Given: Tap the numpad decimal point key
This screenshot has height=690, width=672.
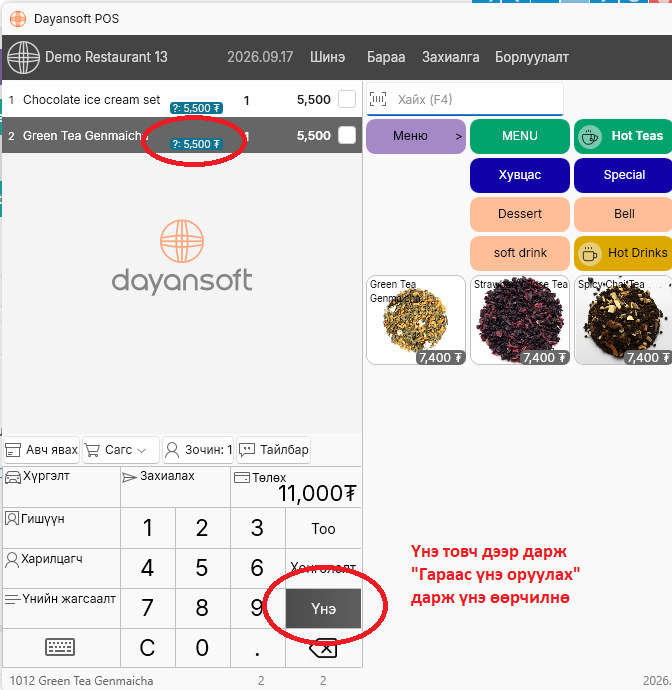Looking at the screenshot, I should point(257,648).
